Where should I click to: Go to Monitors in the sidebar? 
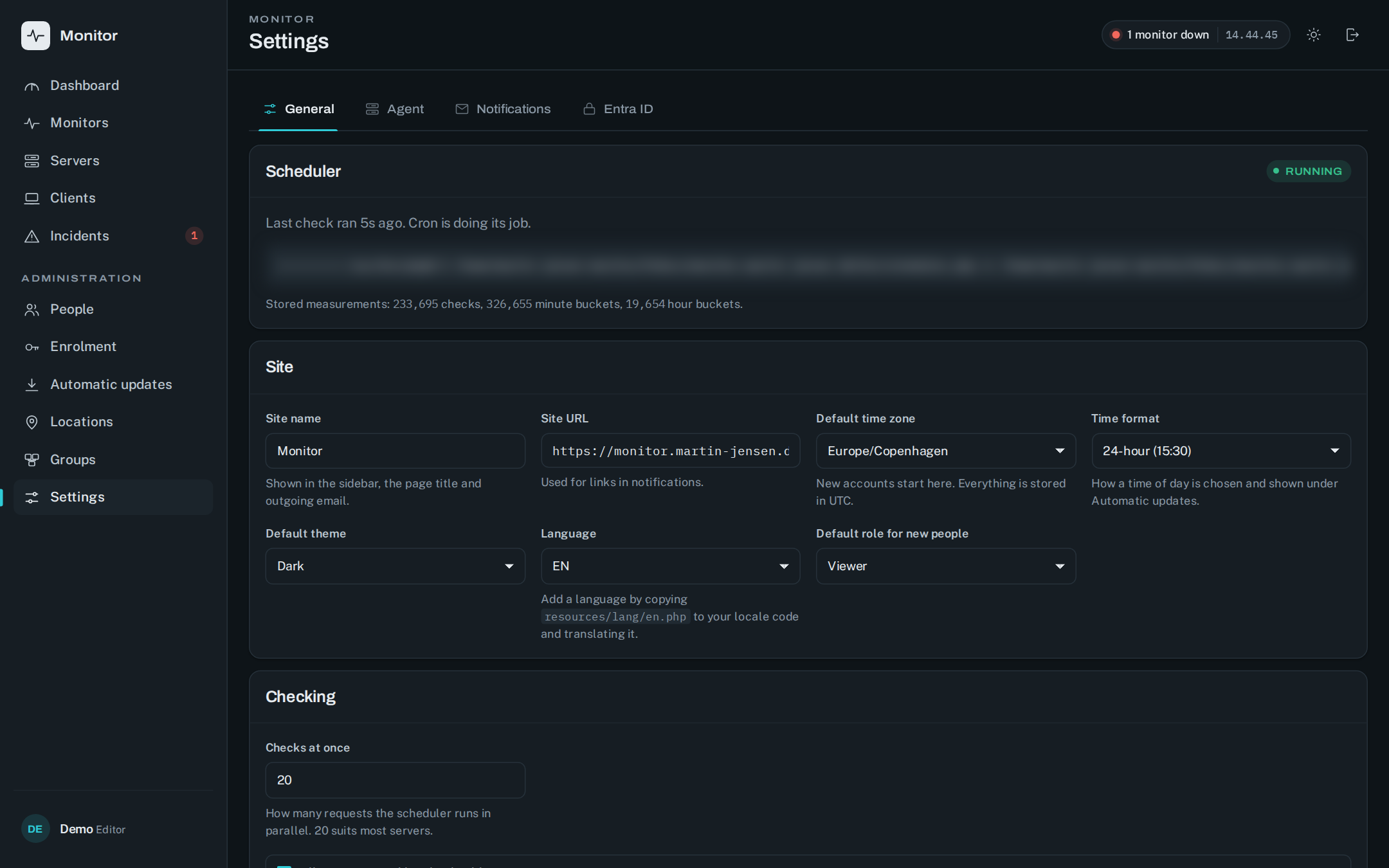point(113,123)
